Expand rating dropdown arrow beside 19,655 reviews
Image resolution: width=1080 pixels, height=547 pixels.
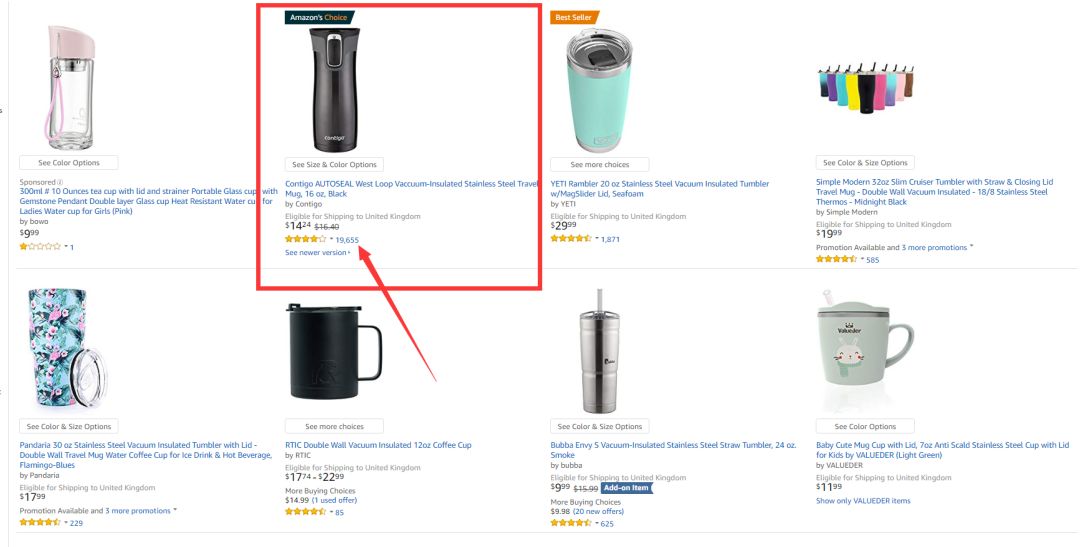pyautogui.click(x=331, y=240)
